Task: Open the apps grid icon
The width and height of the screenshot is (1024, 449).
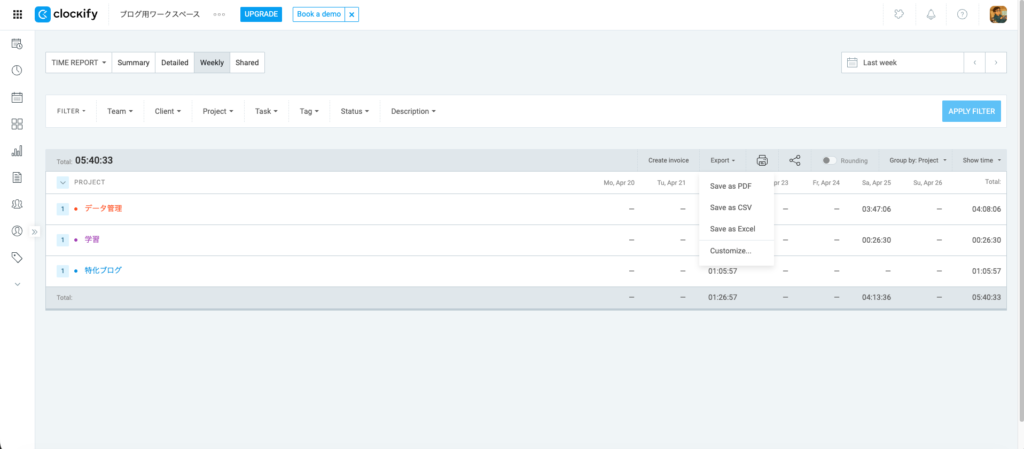Action: coord(17,15)
